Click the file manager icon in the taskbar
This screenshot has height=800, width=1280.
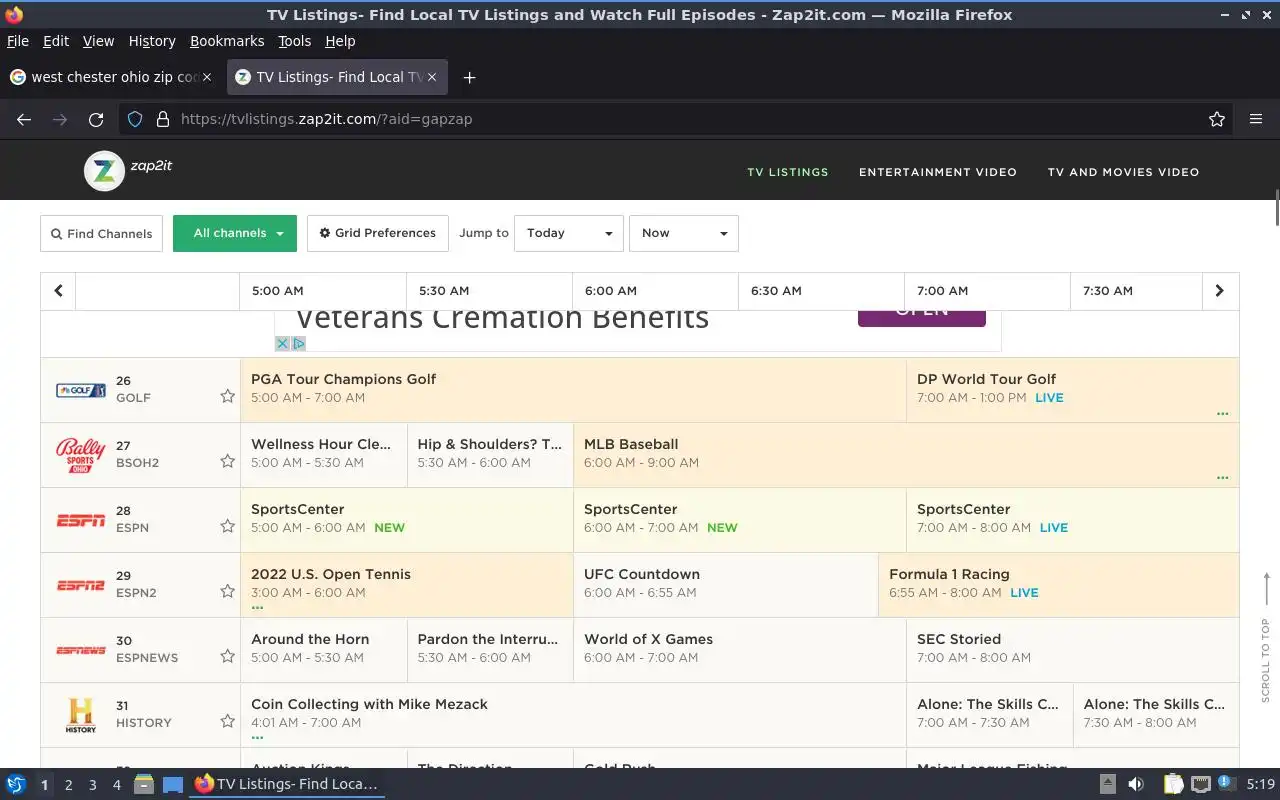click(143, 784)
